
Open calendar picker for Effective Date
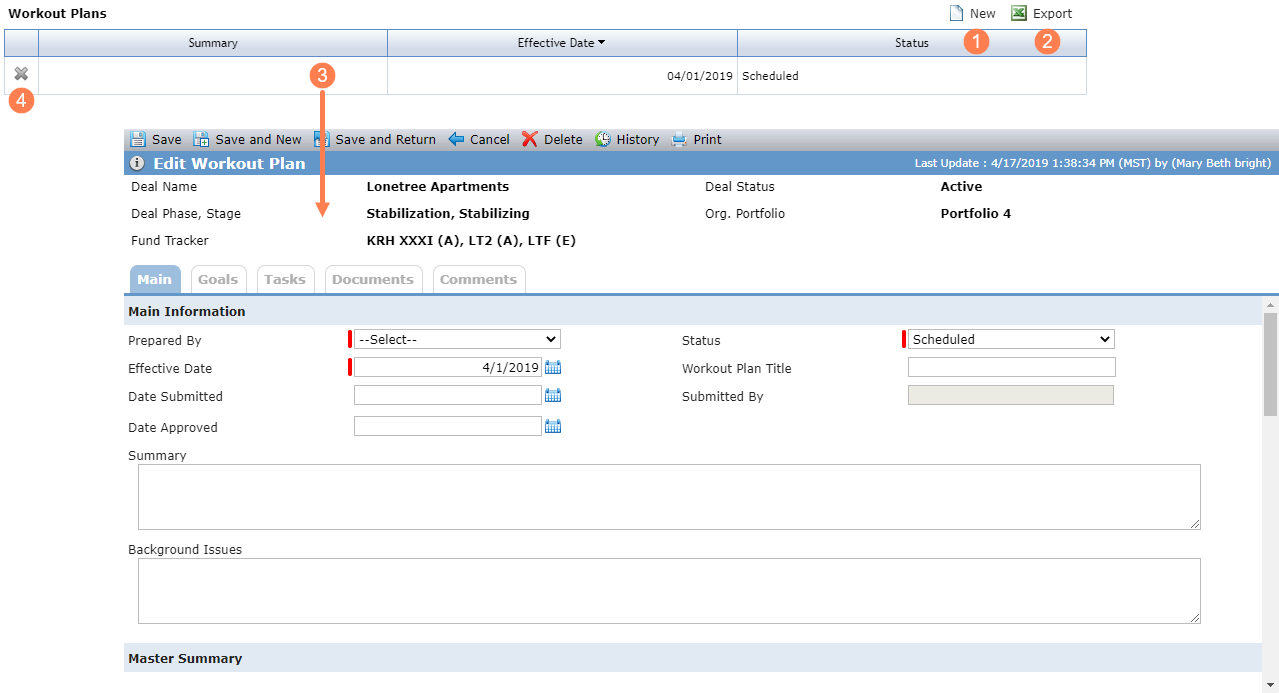(x=553, y=368)
